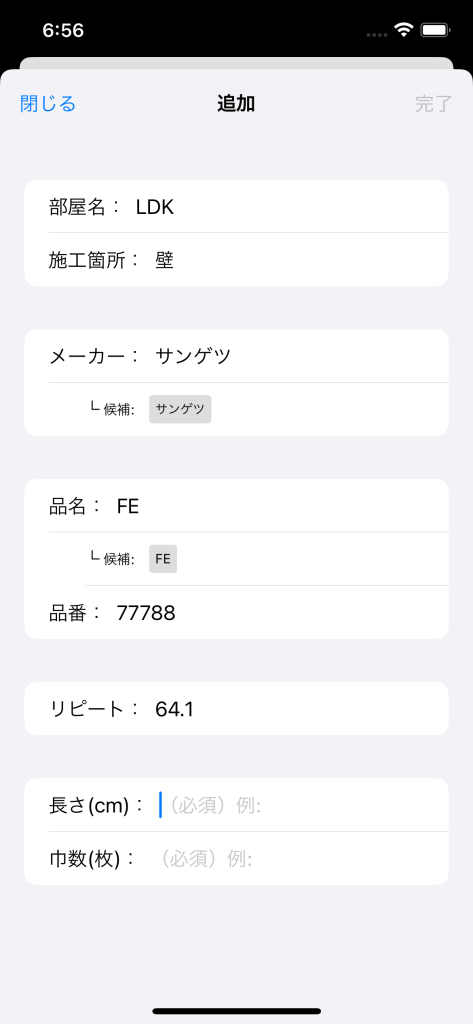Screen dimensions: 473x1024
Task: Choose the FE candidate chip
Action: point(163,558)
